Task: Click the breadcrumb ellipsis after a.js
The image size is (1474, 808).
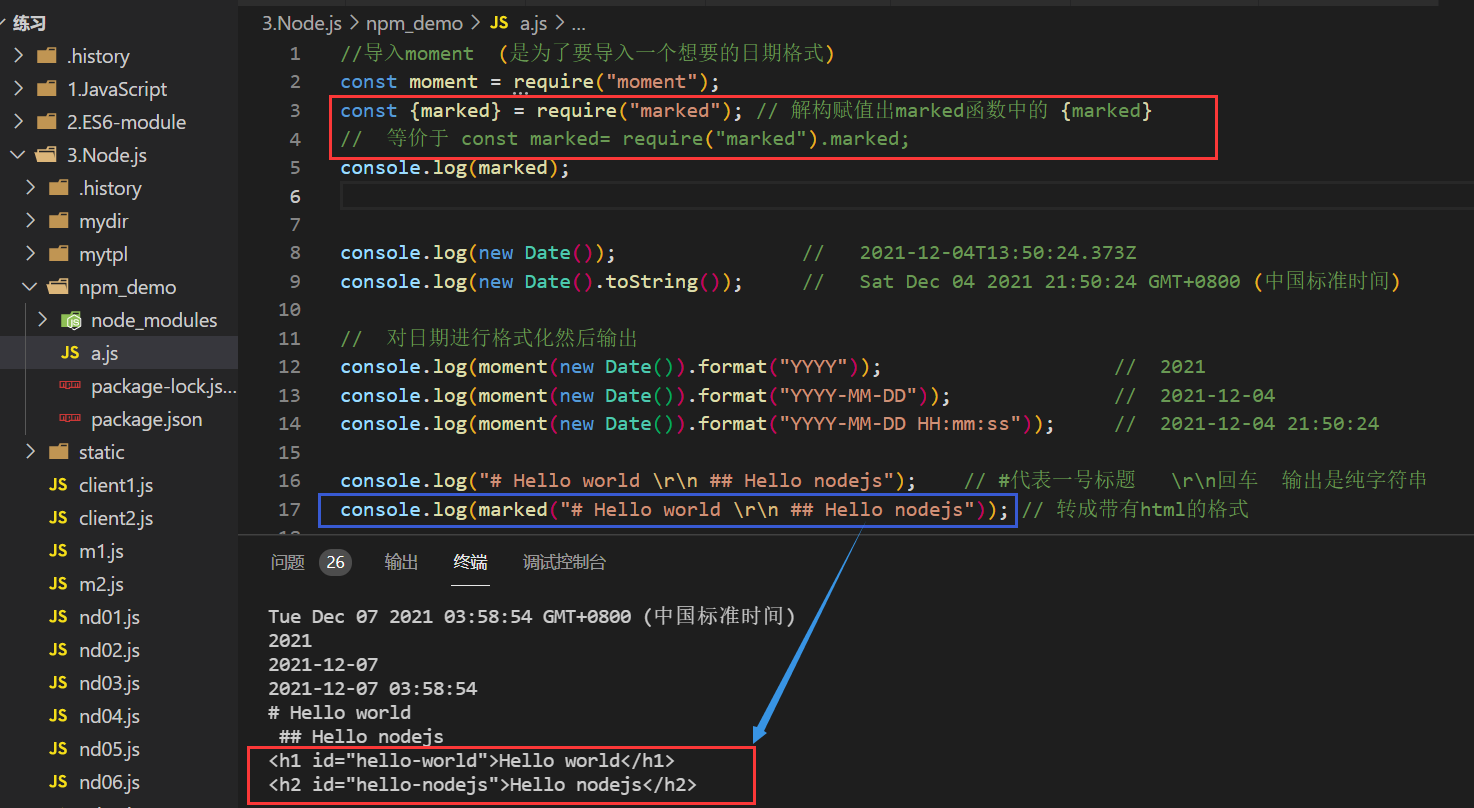Action: tap(578, 23)
